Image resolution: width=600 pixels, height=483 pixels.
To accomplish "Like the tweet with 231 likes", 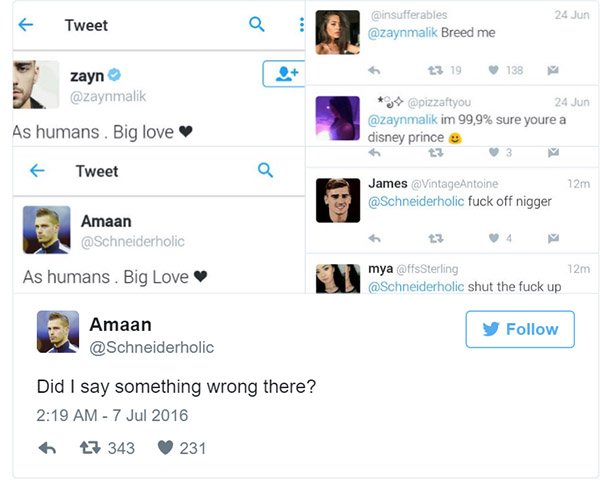I will 166,448.
